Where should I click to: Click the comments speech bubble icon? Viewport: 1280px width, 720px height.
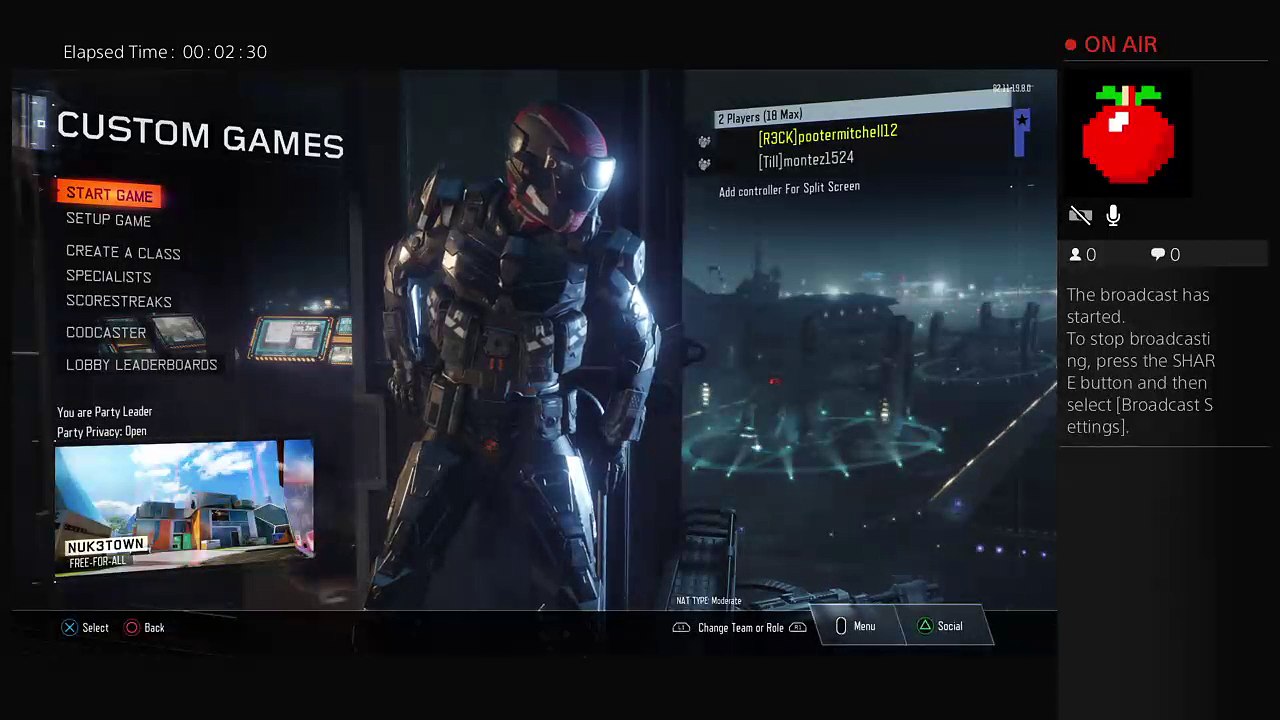coord(1158,255)
